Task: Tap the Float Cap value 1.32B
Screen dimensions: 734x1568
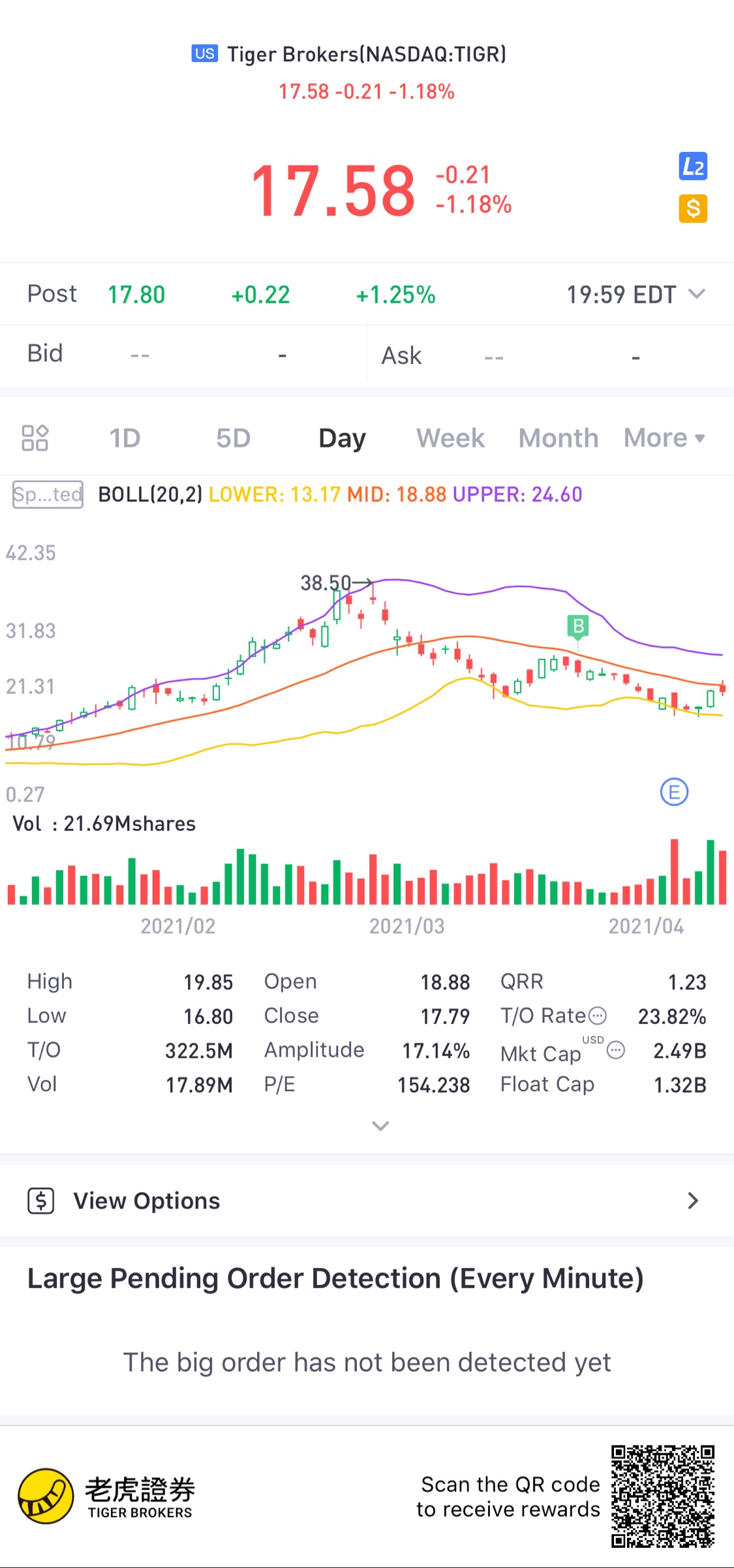Action: (680, 1085)
